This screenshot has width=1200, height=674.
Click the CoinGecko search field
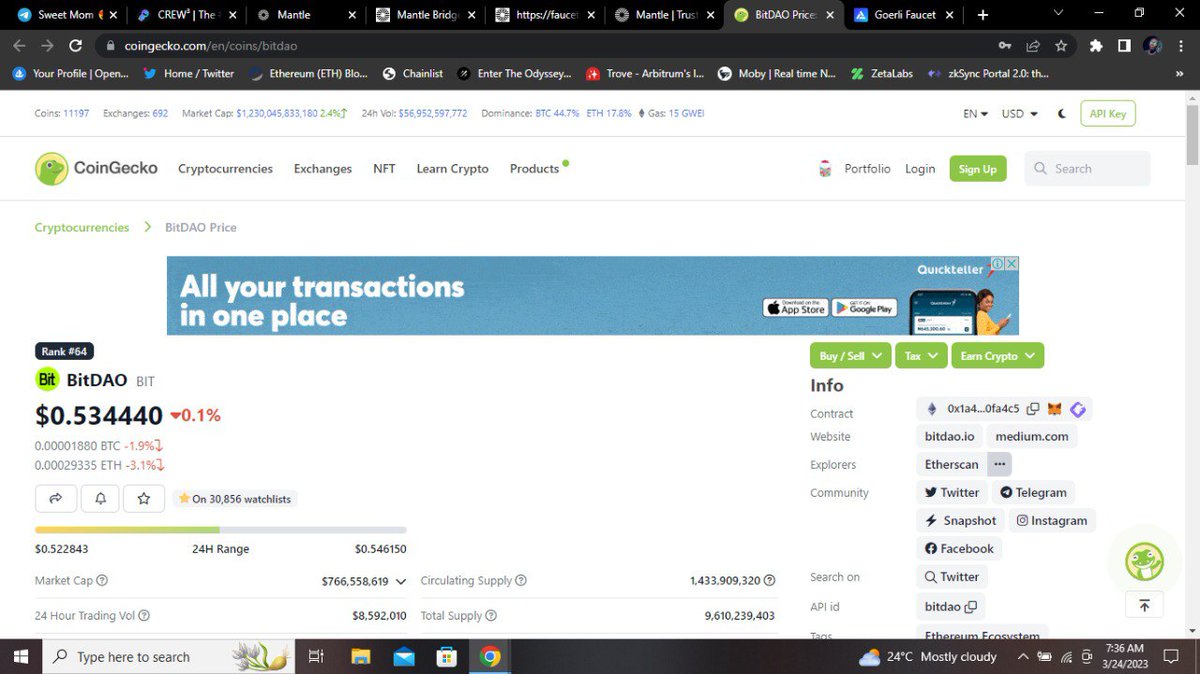[x=1088, y=169]
